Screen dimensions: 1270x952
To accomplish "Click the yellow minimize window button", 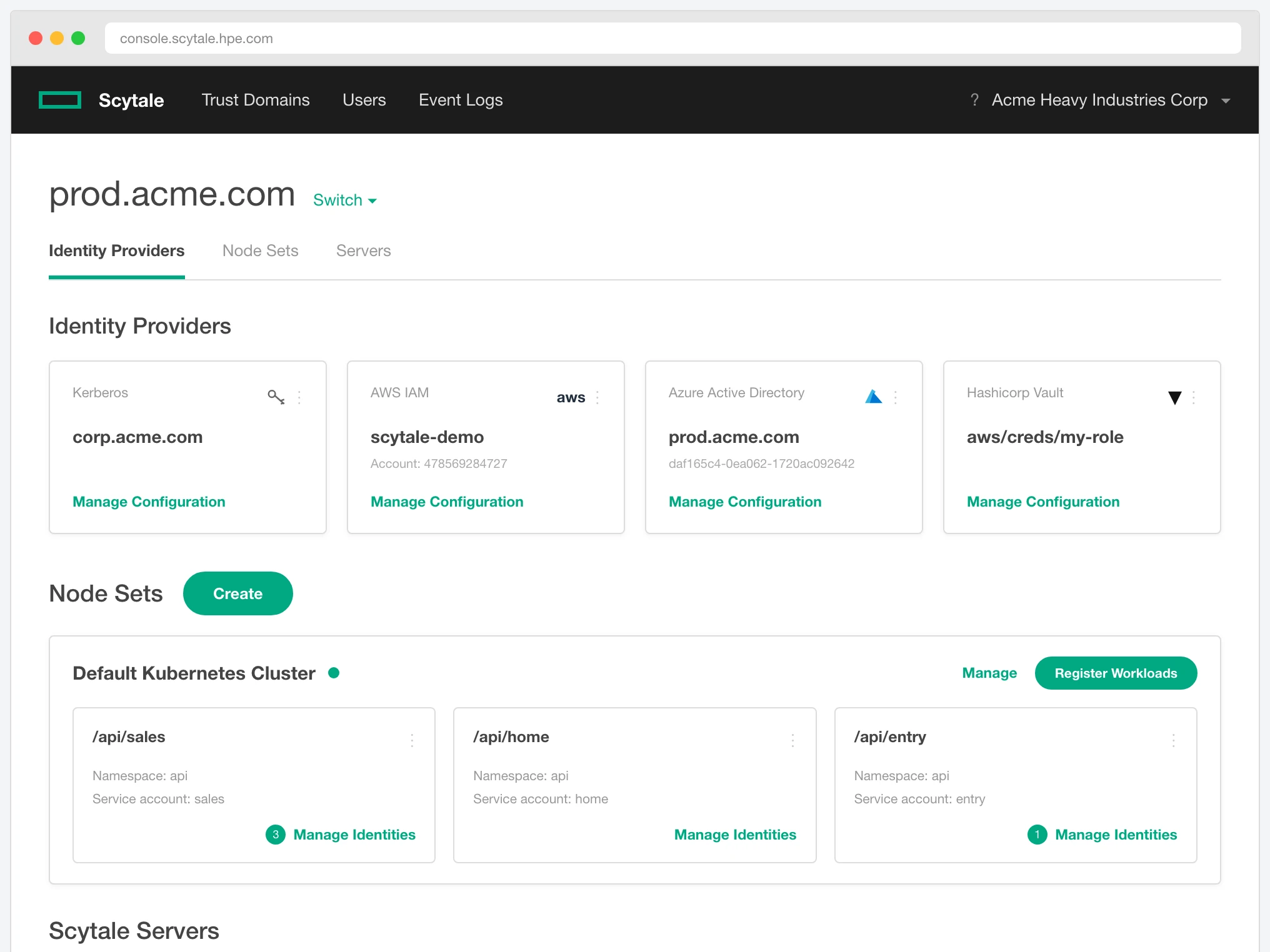I will tap(57, 38).
